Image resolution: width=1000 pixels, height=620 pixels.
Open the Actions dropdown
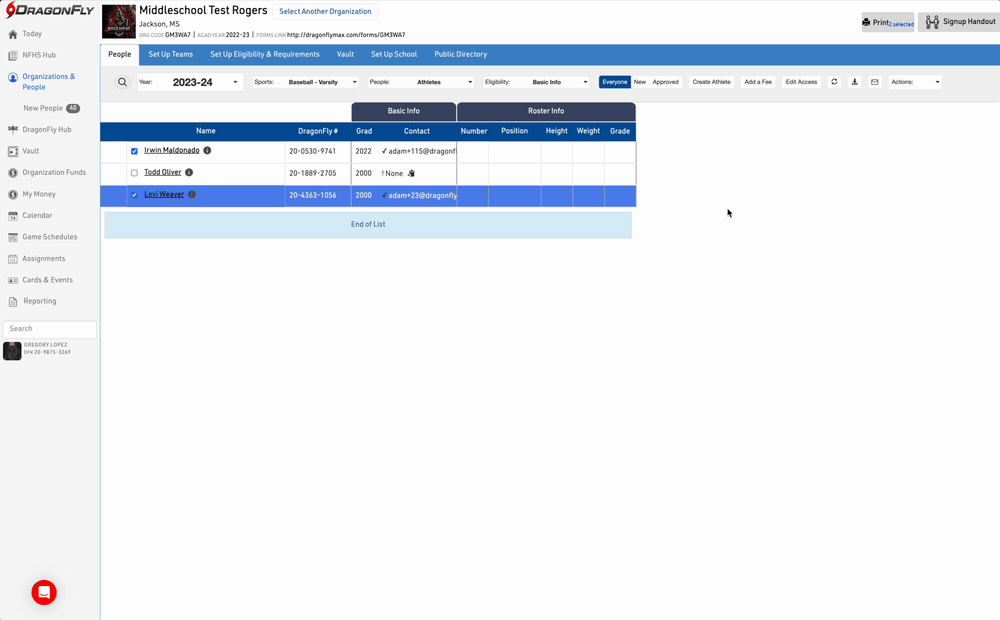(x=914, y=82)
